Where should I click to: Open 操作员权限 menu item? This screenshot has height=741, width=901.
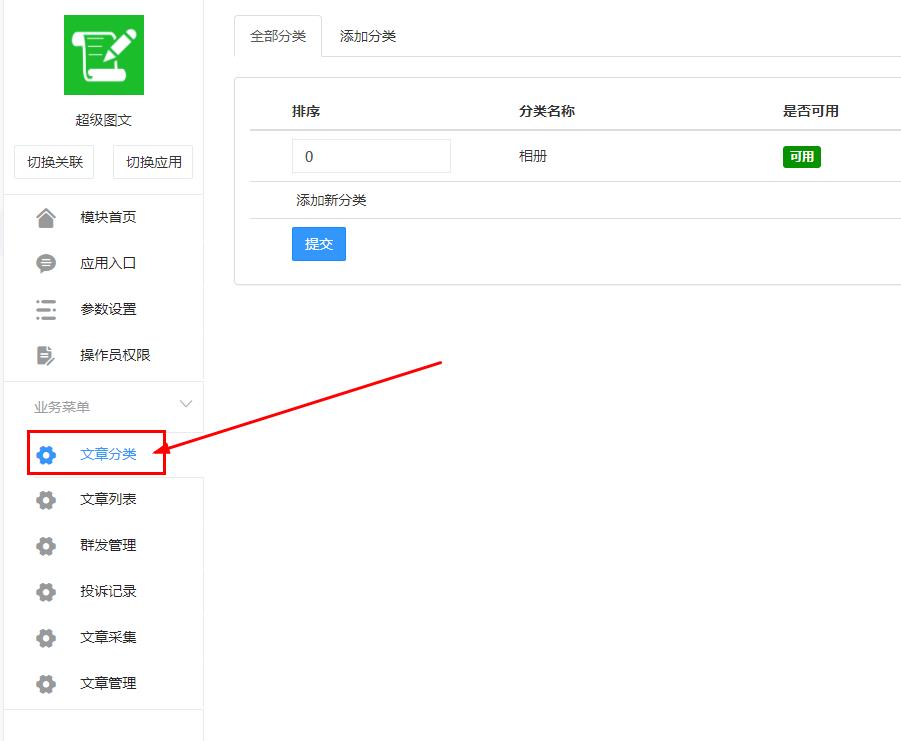coord(115,355)
